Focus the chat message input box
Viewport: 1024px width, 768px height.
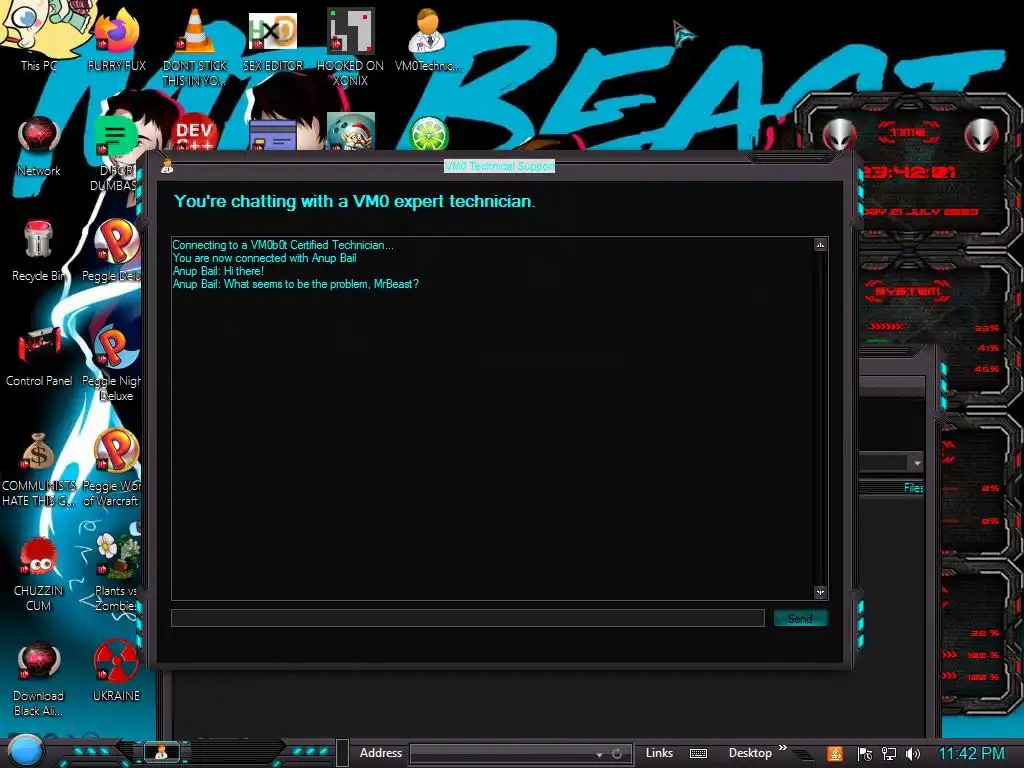click(468, 618)
